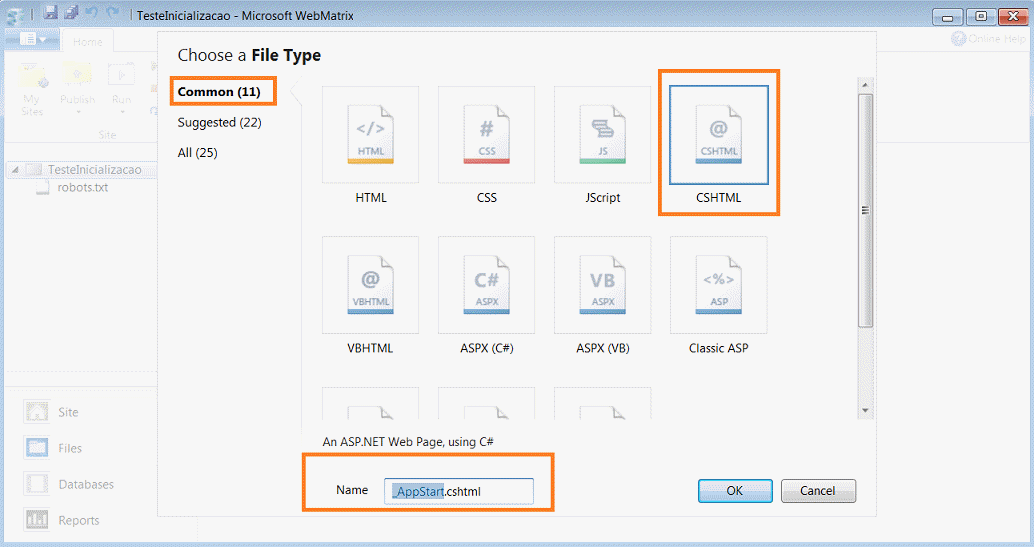Click the Save All icon in title bar
The height and width of the screenshot is (547, 1034).
[x=71, y=12]
